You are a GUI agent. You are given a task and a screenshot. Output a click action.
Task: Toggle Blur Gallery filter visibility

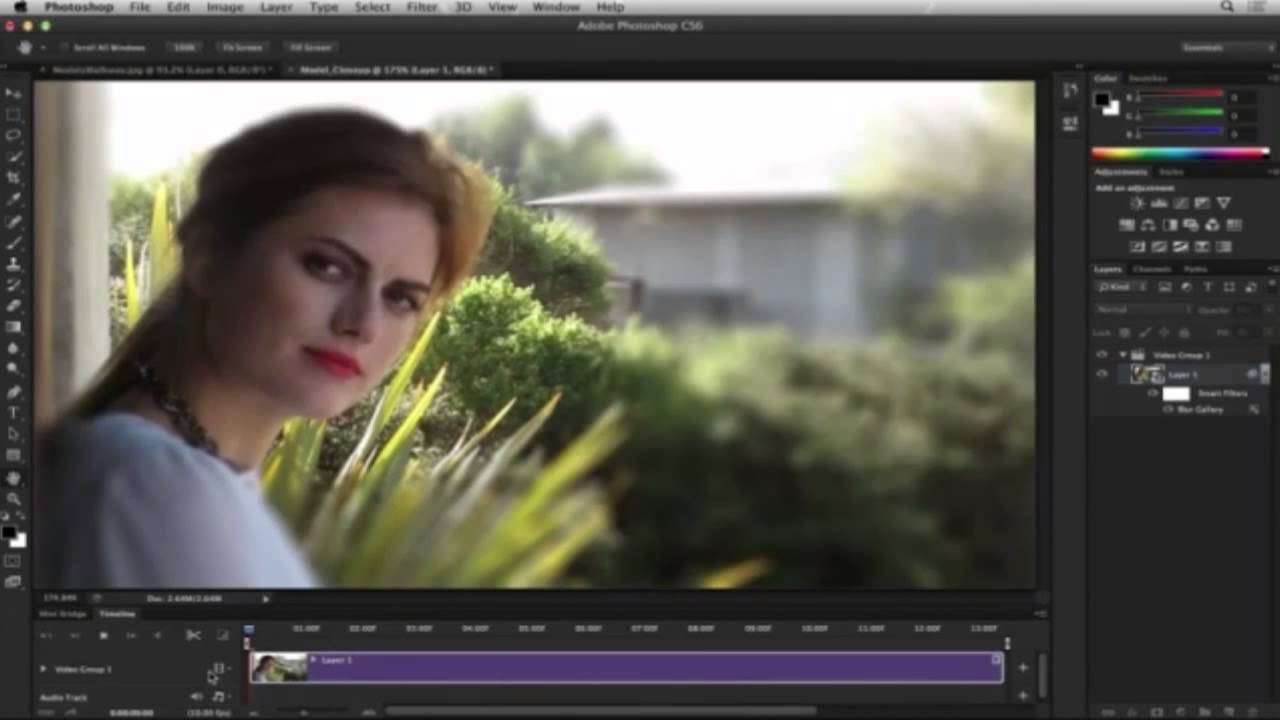coord(1168,409)
